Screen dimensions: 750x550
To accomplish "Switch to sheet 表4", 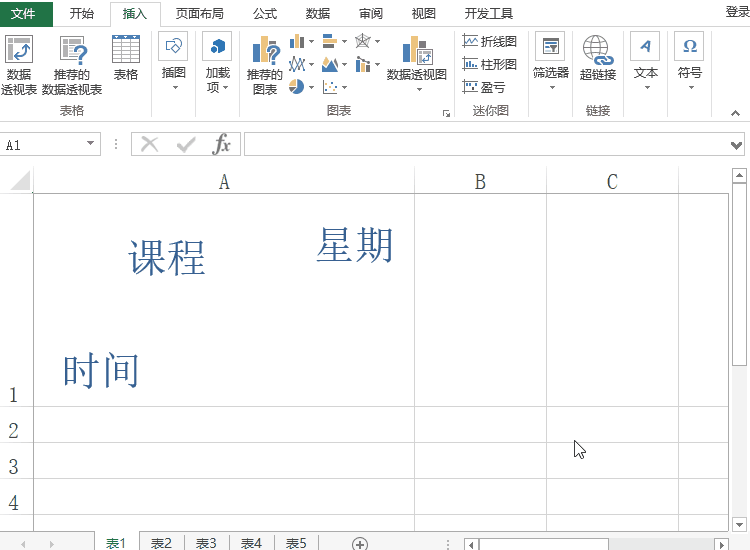I will (x=251, y=543).
